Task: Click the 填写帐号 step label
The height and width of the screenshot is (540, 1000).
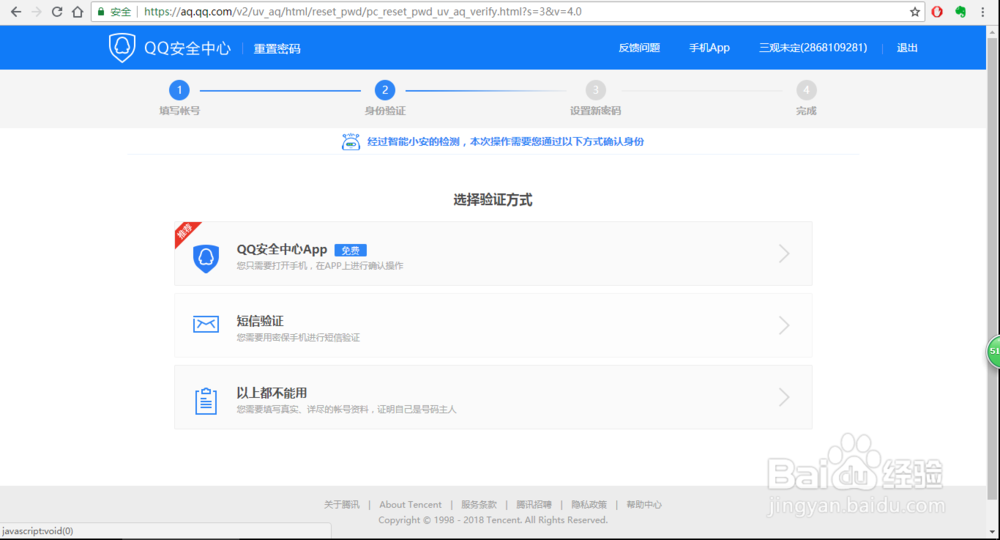Action: click(179, 111)
